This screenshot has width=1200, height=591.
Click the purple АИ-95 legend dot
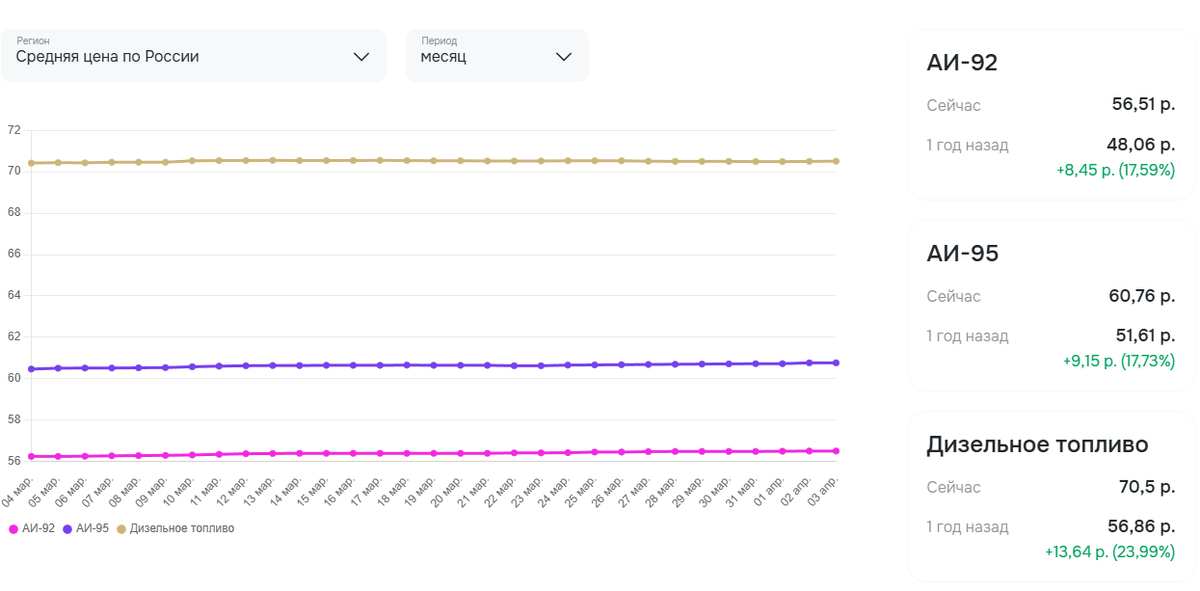[x=67, y=529]
